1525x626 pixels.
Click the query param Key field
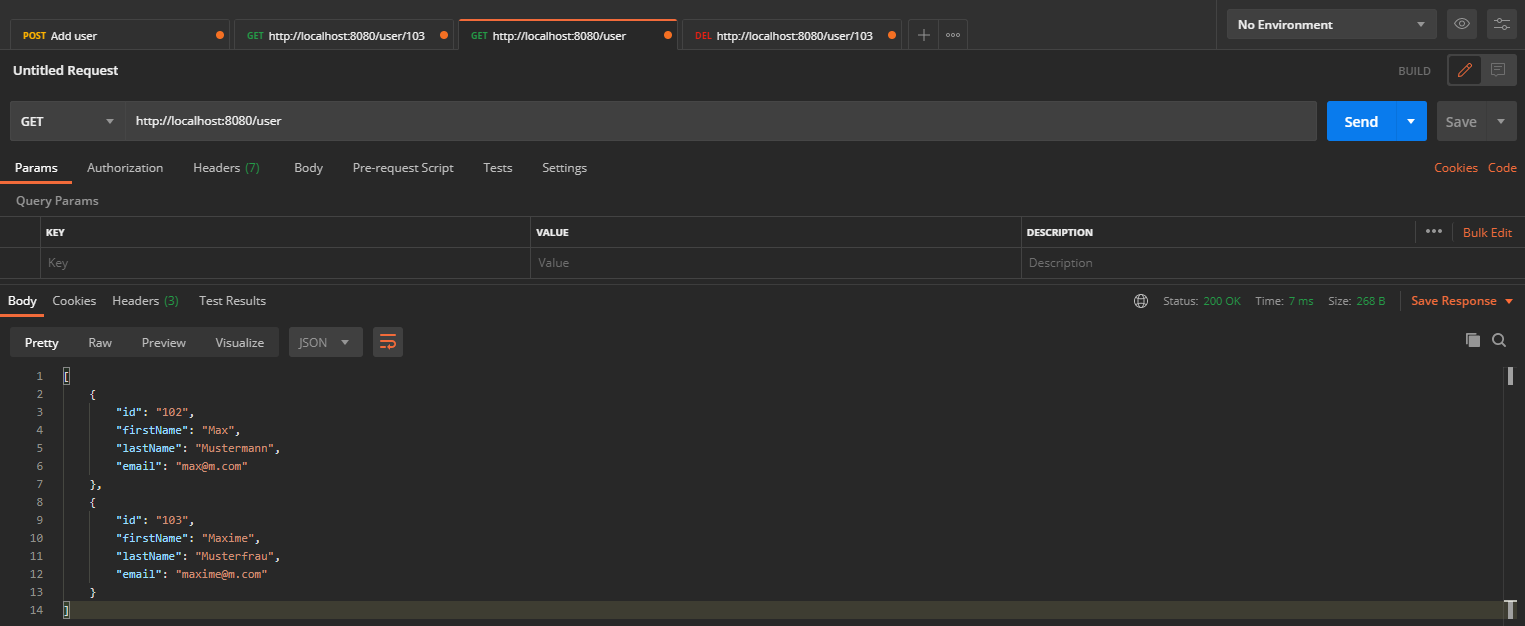point(285,263)
